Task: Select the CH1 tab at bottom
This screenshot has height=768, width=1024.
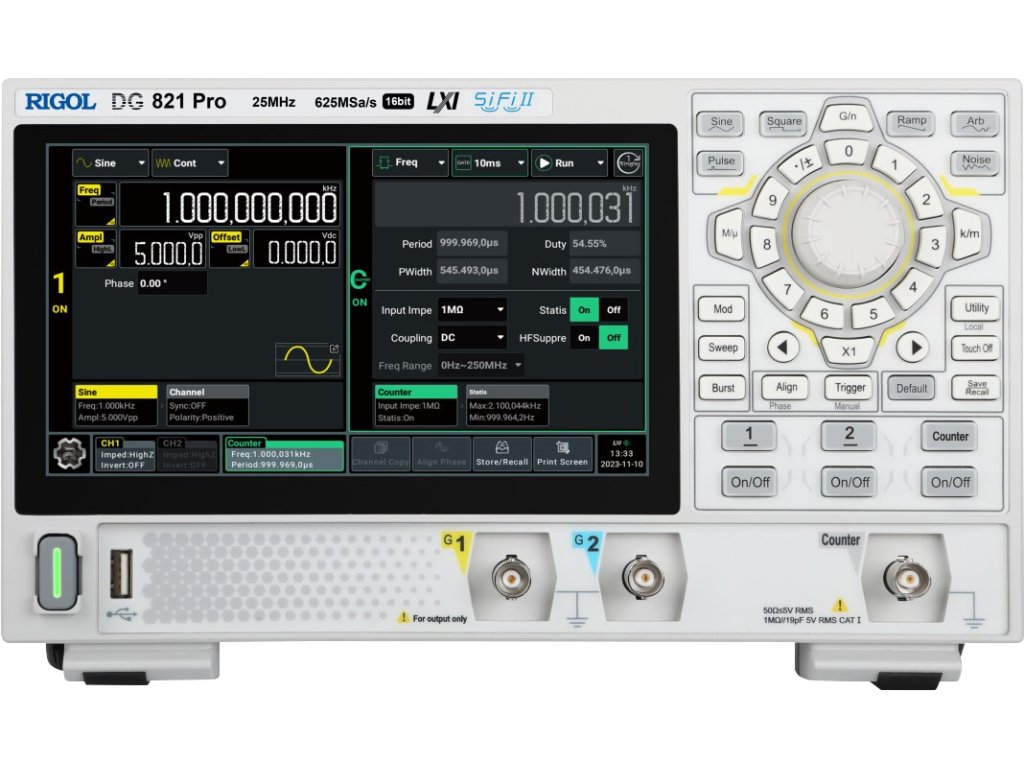Action: coord(125,453)
